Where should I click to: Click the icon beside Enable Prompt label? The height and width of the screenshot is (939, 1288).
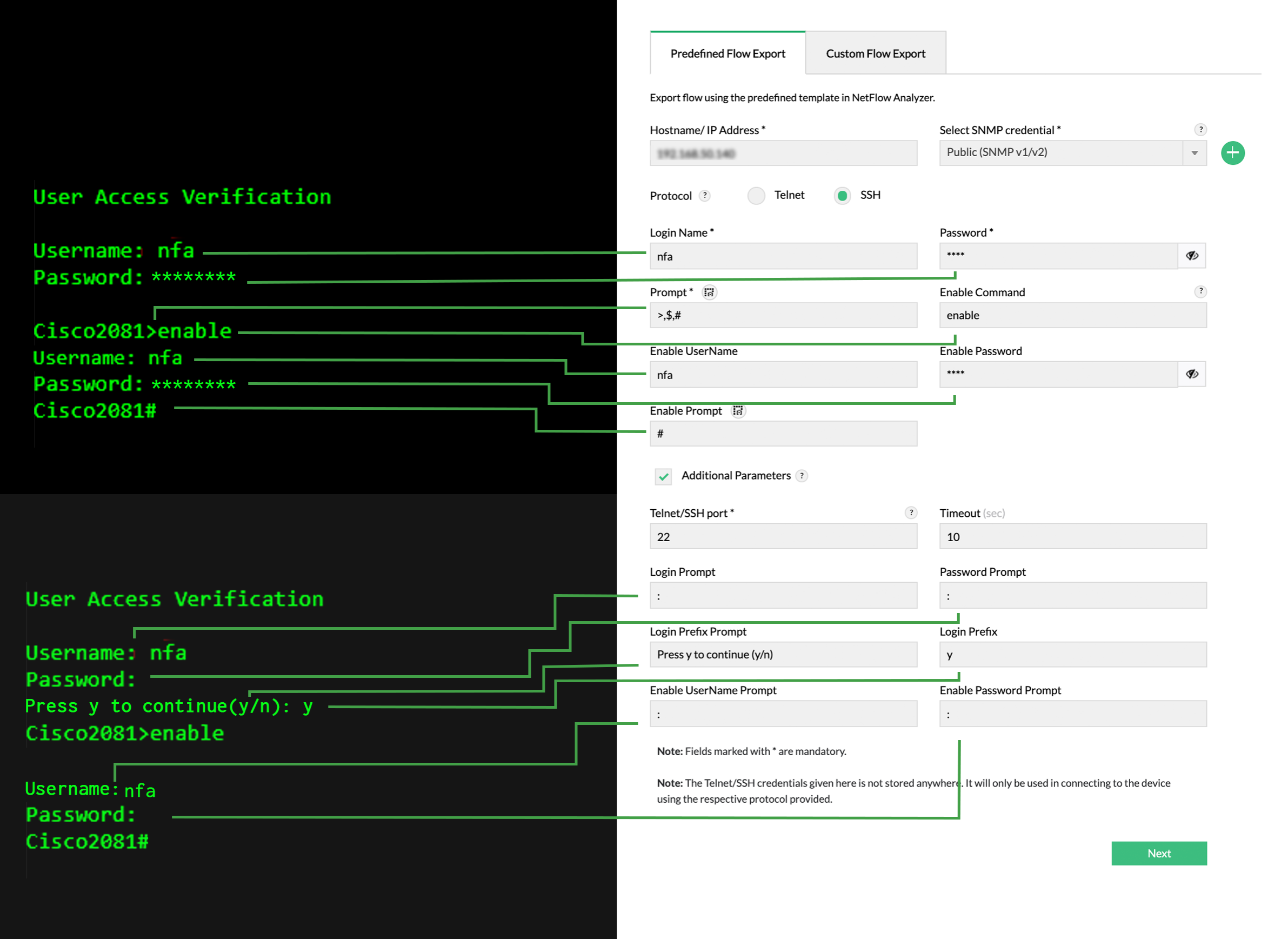click(x=737, y=411)
